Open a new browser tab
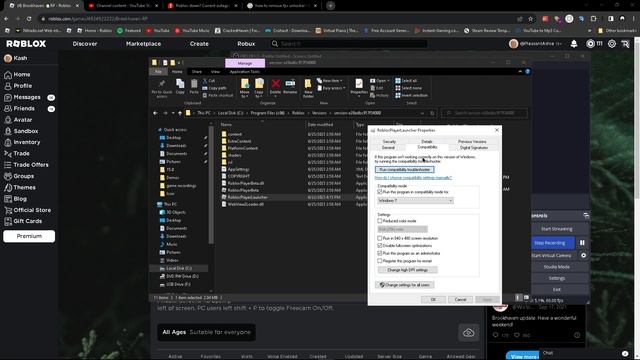Viewport: 640px width, 360px height. click(x=331, y=6)
